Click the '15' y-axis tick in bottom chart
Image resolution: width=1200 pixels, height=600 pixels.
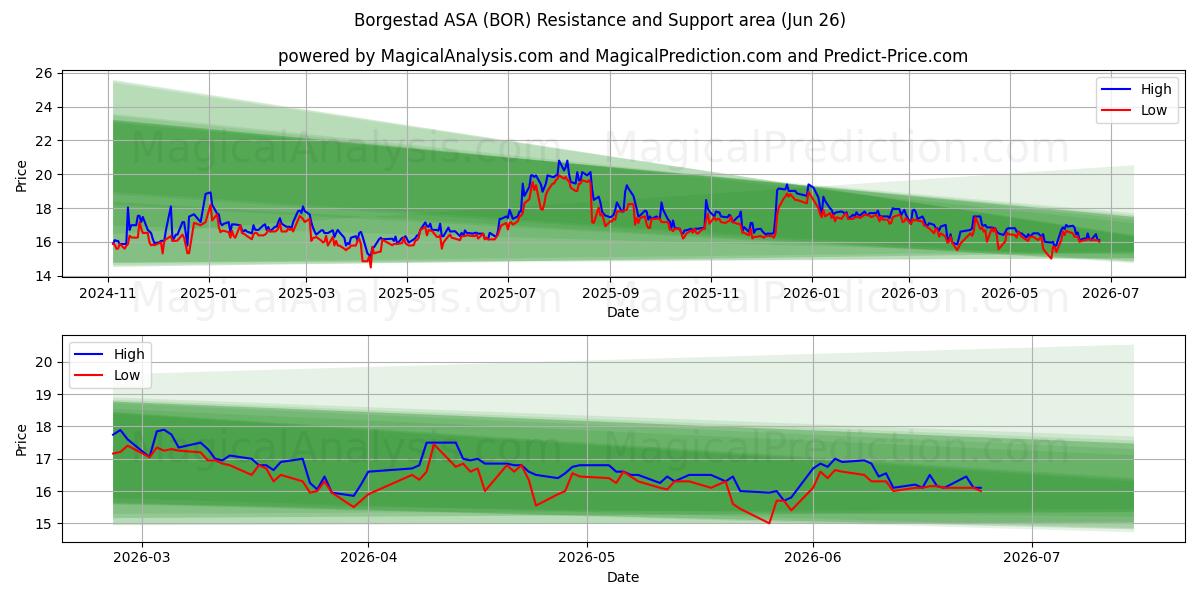pos(43,524)
